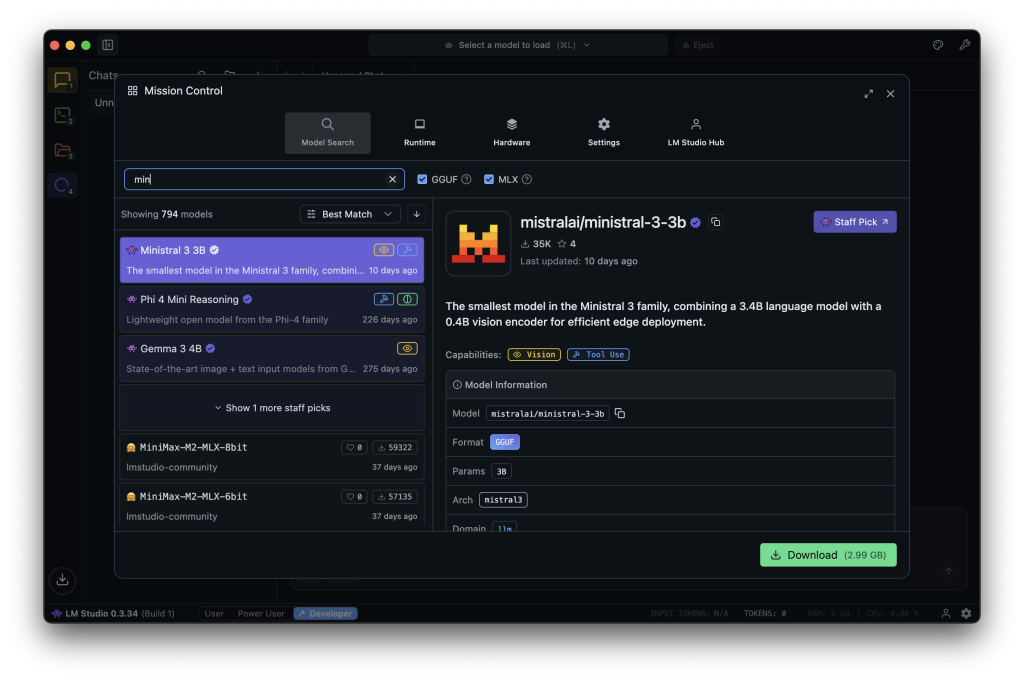Toggle the GGUF format checkbox
The height and width of the screenshot is (681, 1024).
422,179
